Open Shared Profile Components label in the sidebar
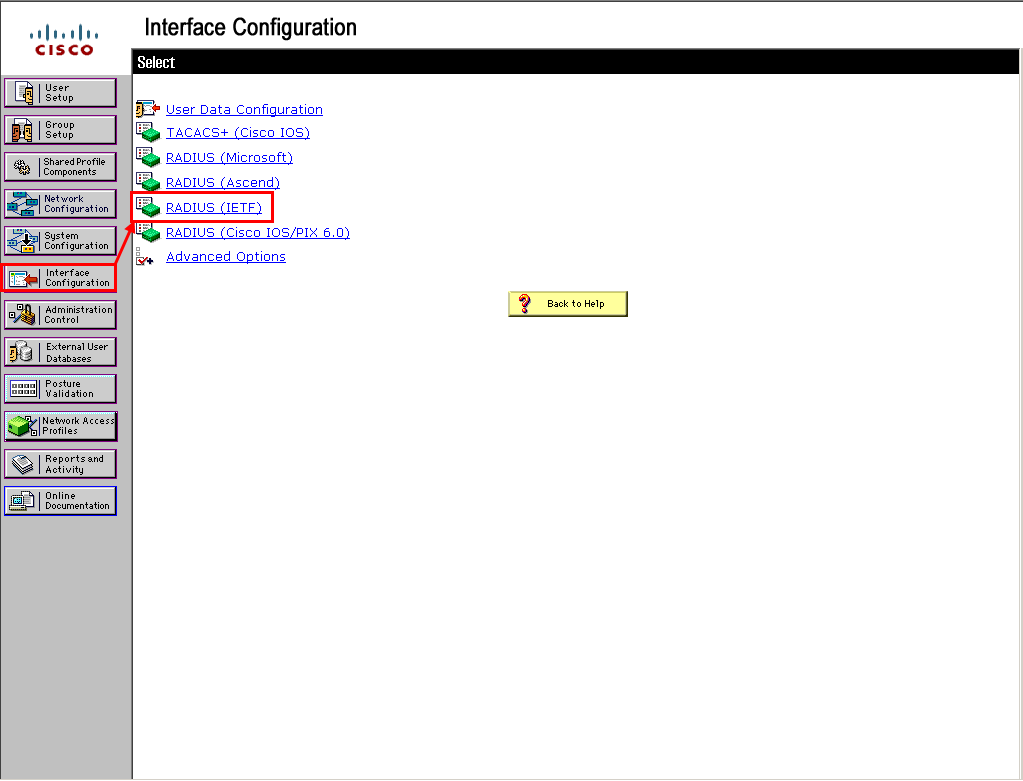This screenshot has height=781, width=1023. pyautogui.click(x=74, y=167)
